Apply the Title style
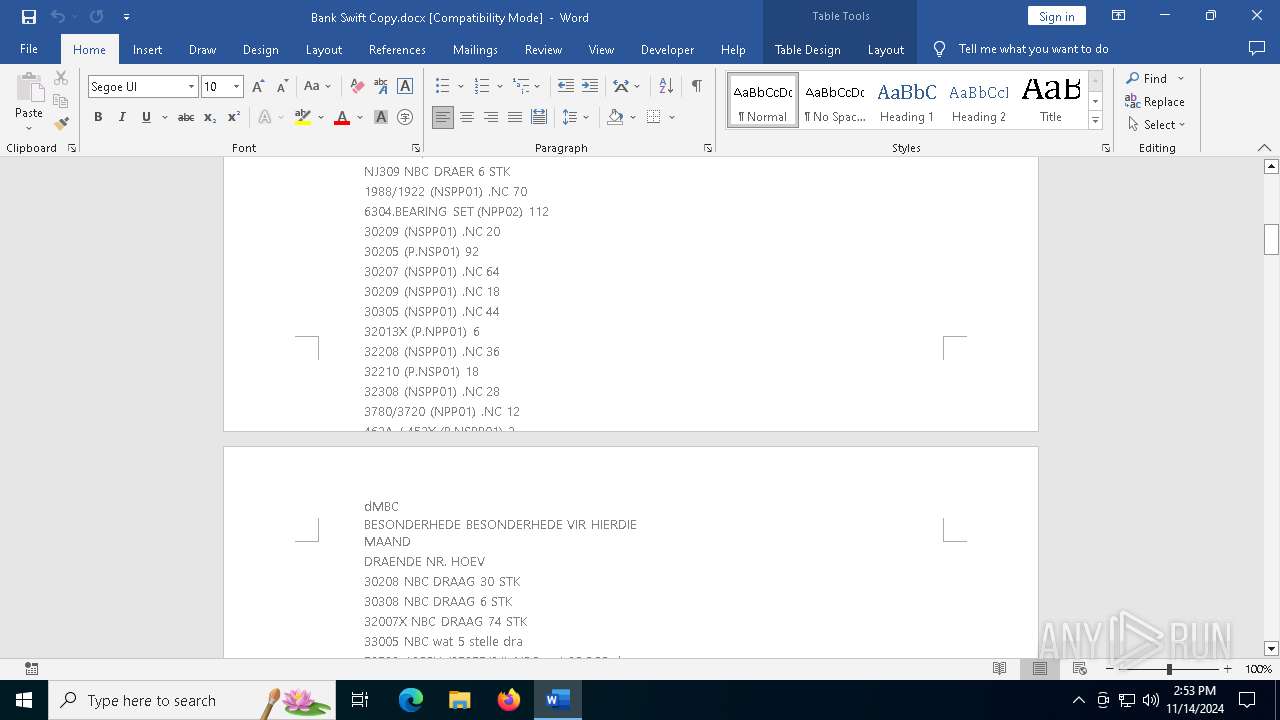Image resolution: width=1280 pixels, height=720 pixels. point(1051,100)
